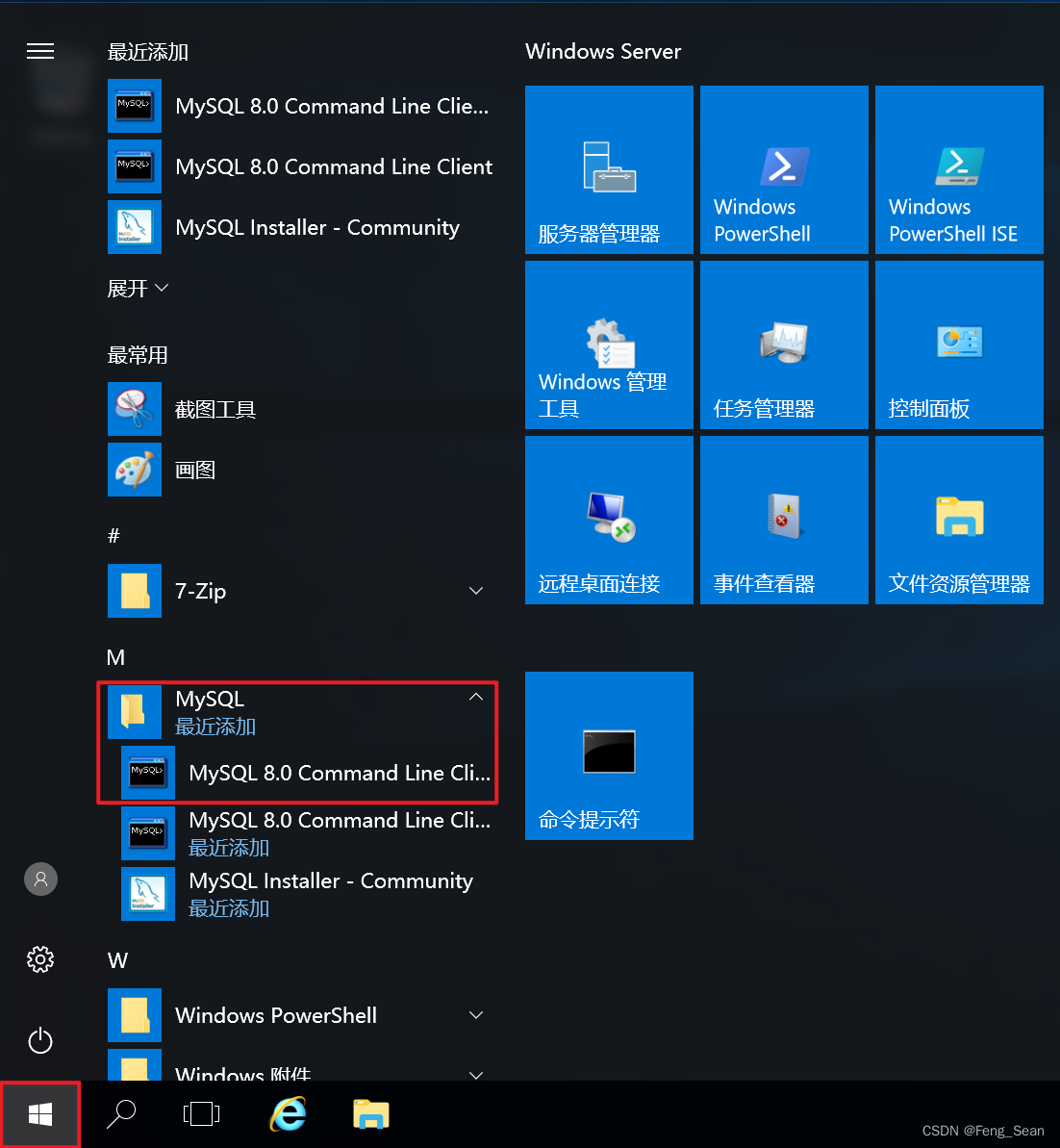Click the 7-Zip folder entry
This screenshot has width=1060, height=1148.
pos(301,591)
